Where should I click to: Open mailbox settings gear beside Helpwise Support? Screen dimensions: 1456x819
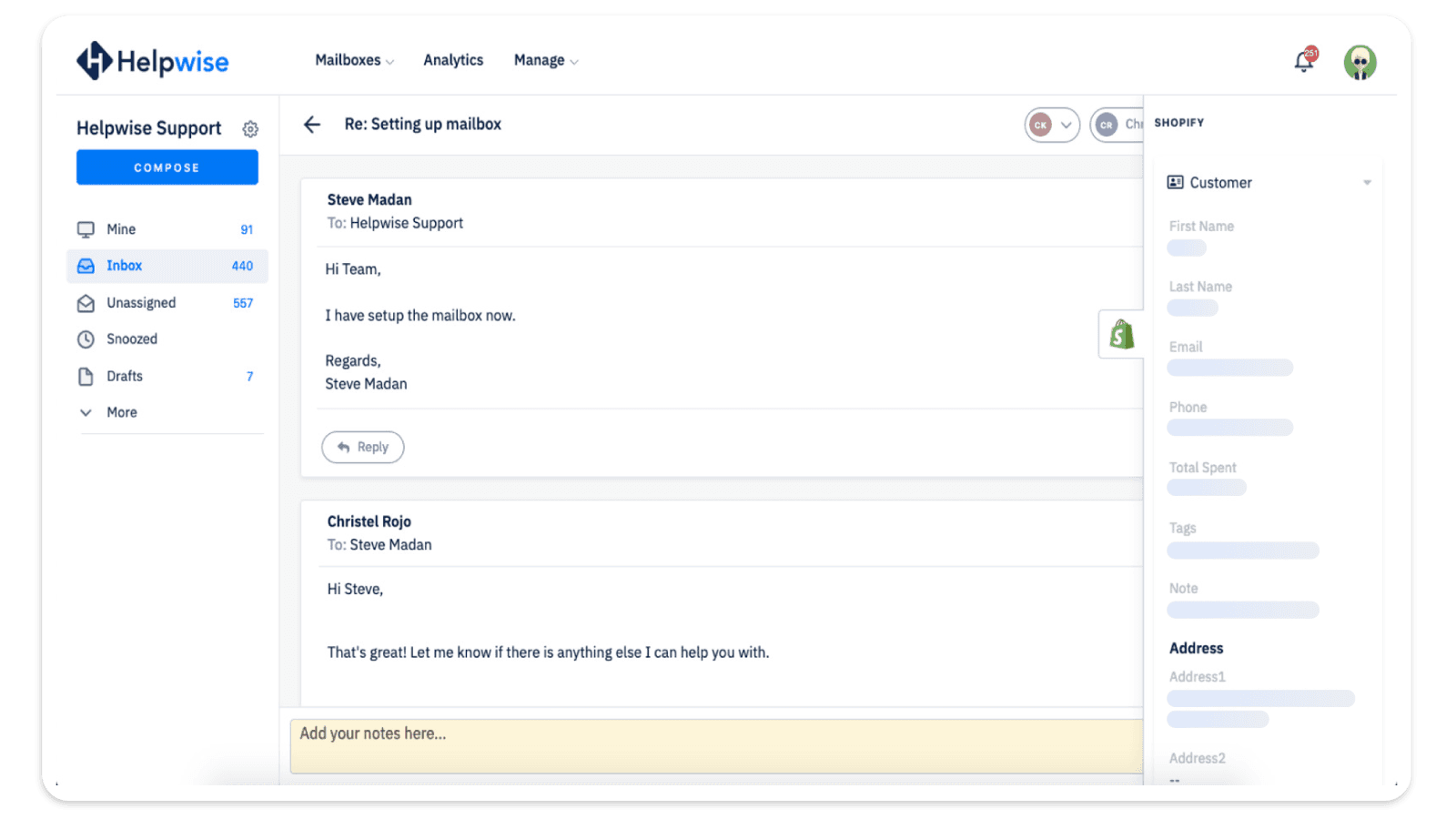[x=250, y=128]
